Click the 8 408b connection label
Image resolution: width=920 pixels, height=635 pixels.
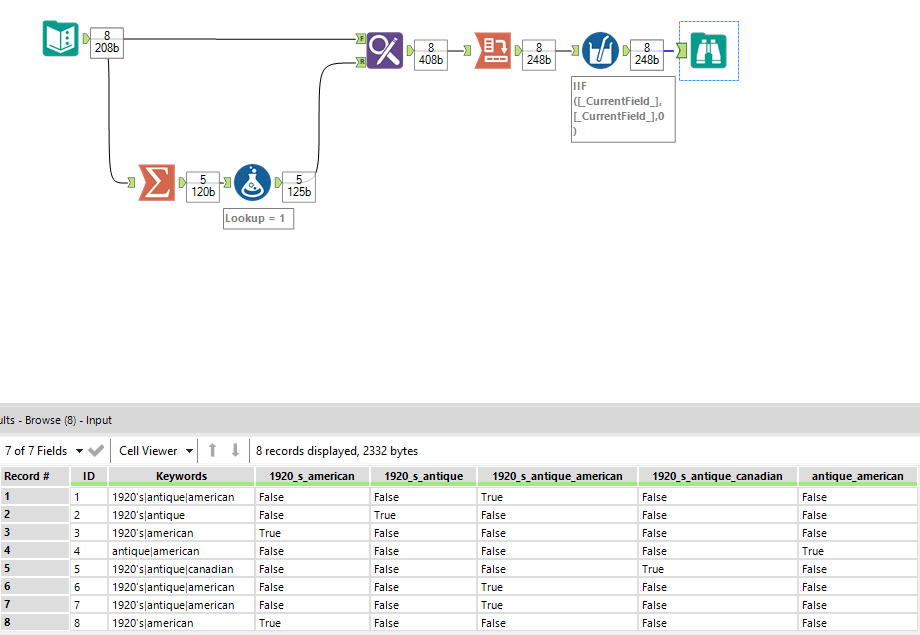click(x=431, y=54)
